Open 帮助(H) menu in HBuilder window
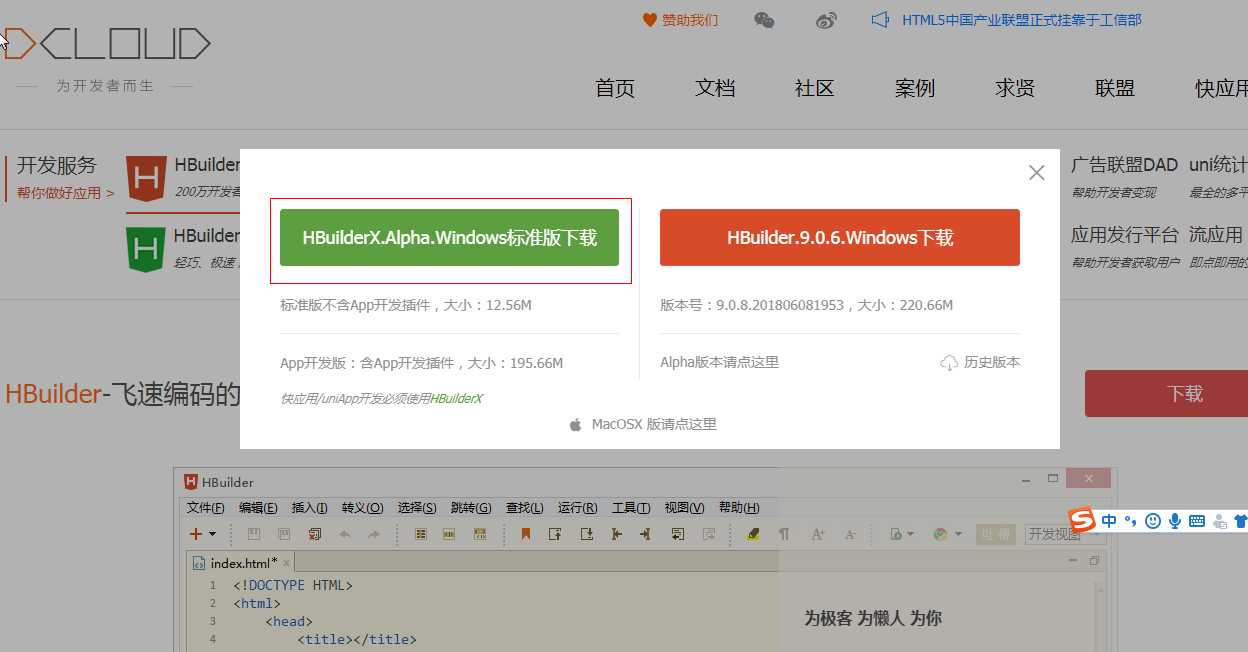 coord(739,508)
